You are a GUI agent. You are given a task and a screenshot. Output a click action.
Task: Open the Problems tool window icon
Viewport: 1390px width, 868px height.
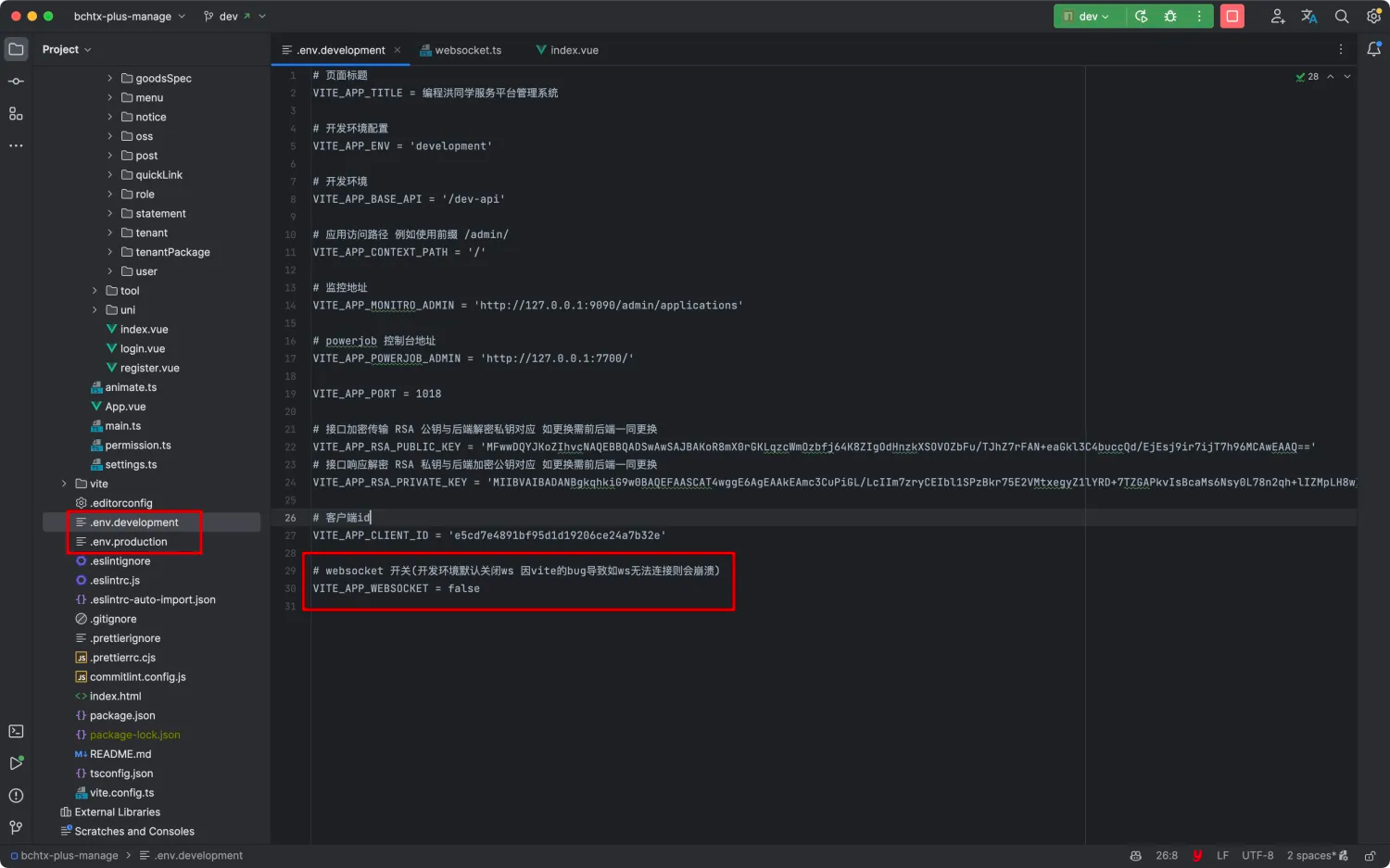15,795
